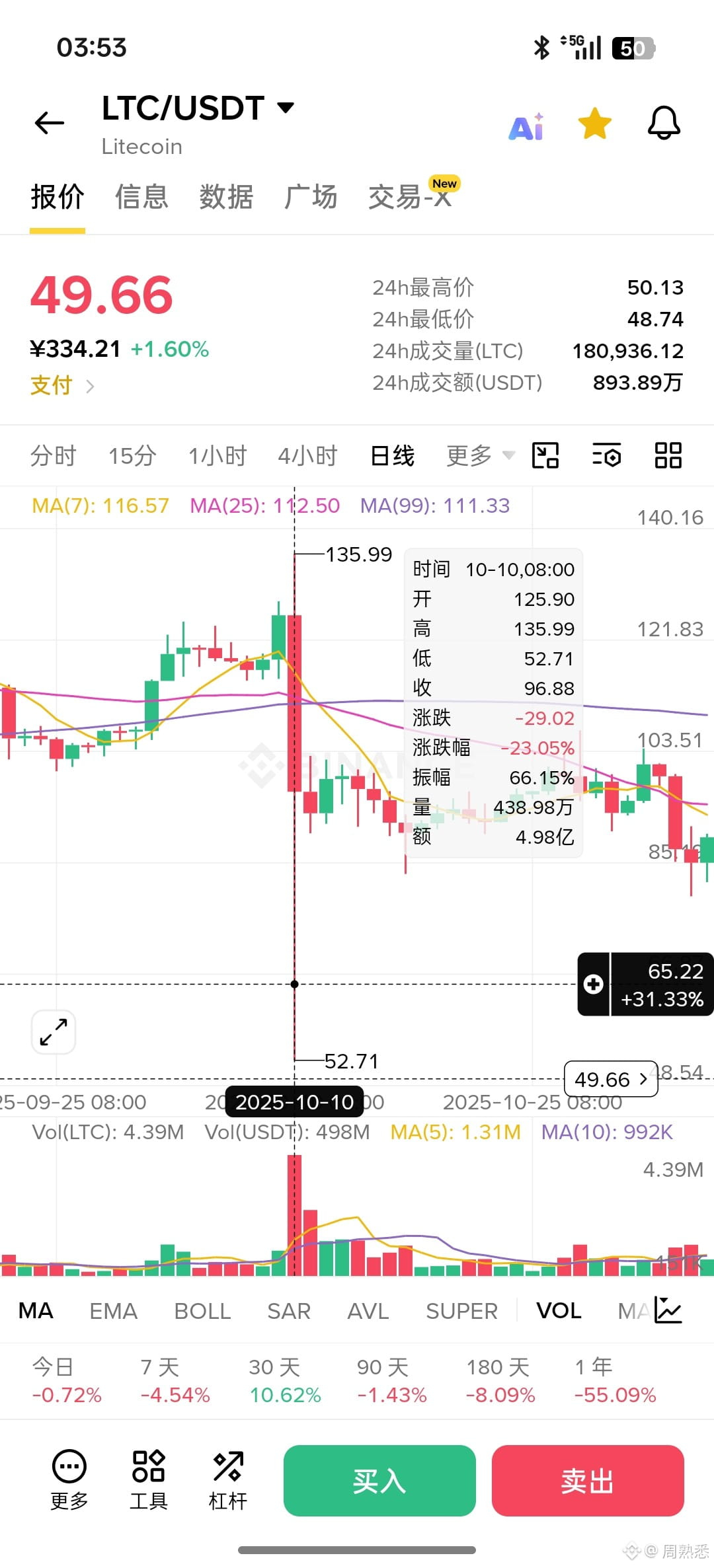The width and height of the screenshot is (714, 1568).
Task: Open the 工具 tools icon
Action: pyautogui.click(x=149, y=1481)
